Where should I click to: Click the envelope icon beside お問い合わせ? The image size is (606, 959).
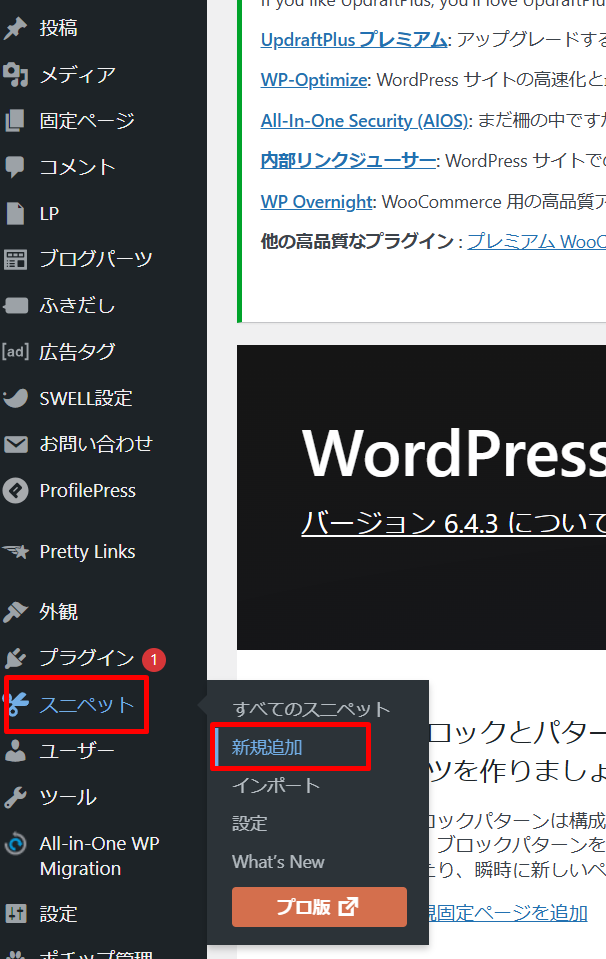coord(15,444)
